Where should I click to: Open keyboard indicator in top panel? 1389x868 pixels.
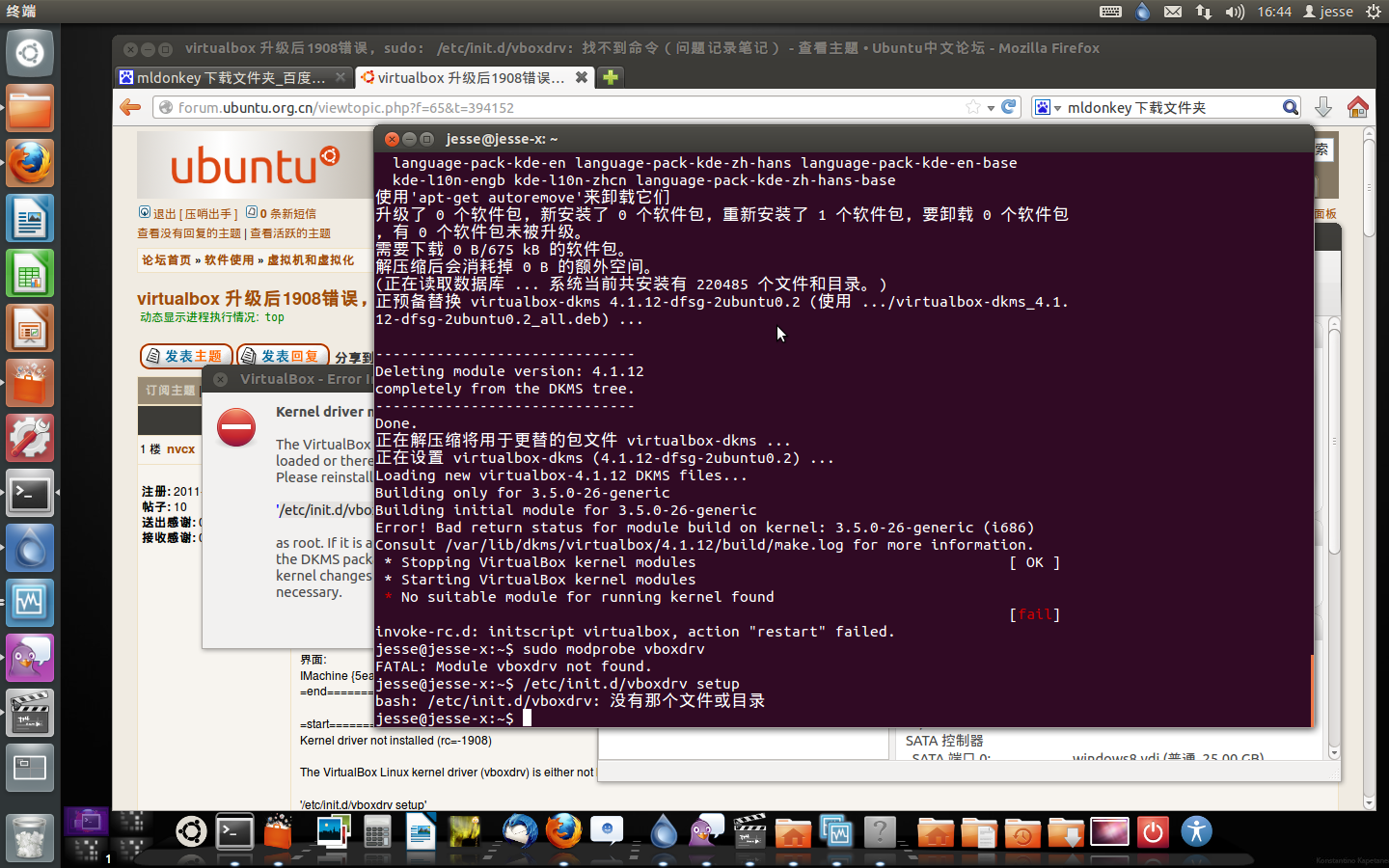pyautogui.click(x=1110, y=12)
